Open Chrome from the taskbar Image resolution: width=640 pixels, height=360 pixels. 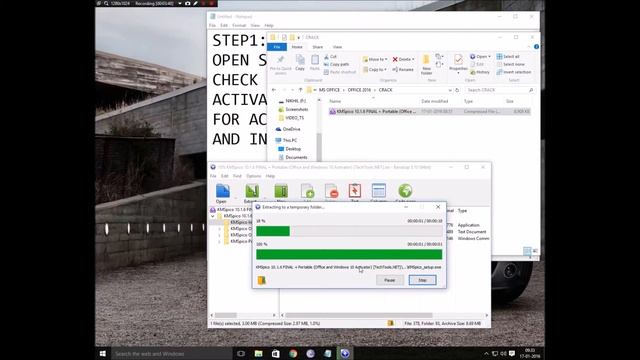[293, 353]
